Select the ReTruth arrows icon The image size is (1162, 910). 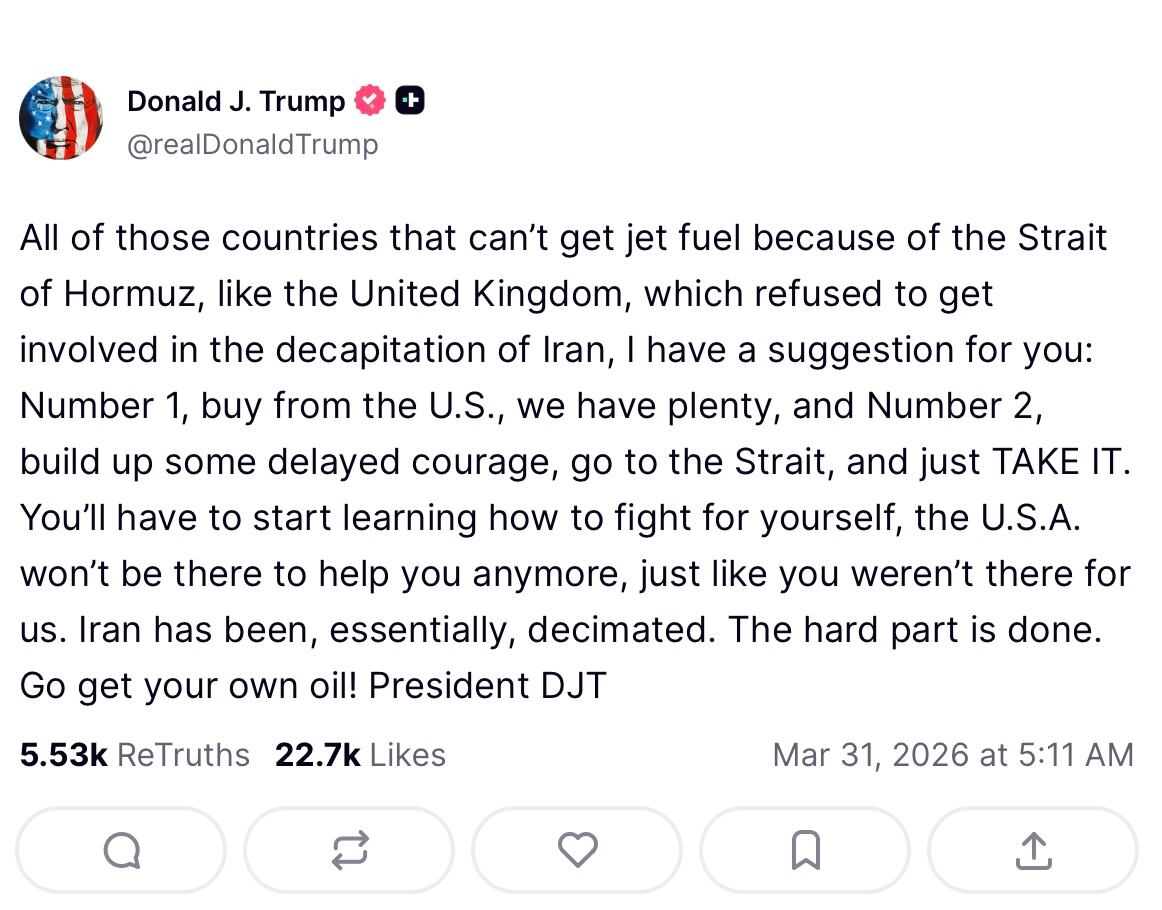tap(348, 850)
